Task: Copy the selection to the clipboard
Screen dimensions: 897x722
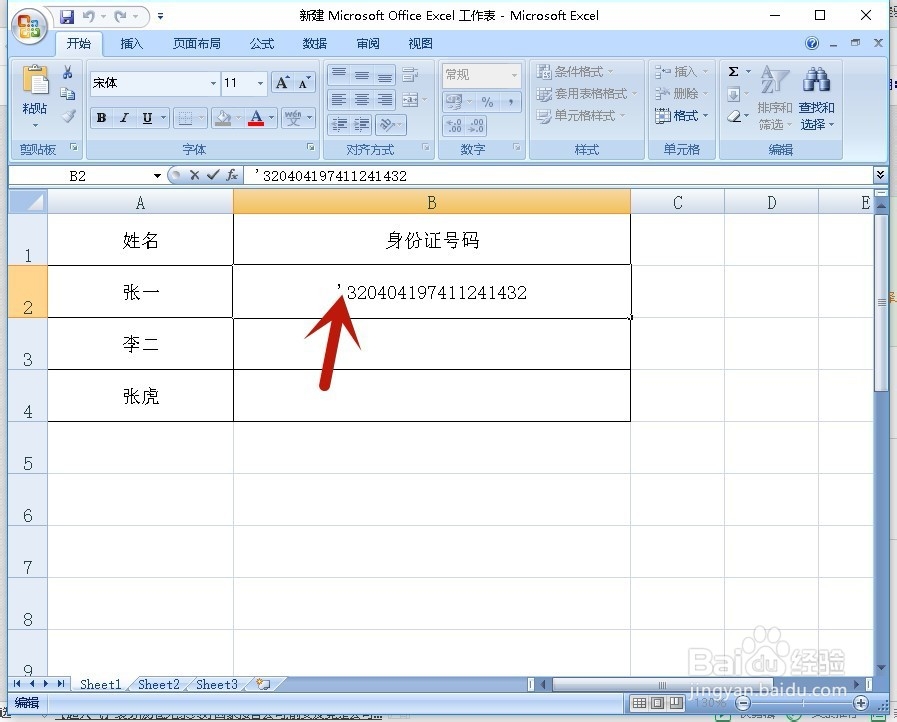Action: pos(68,93)
